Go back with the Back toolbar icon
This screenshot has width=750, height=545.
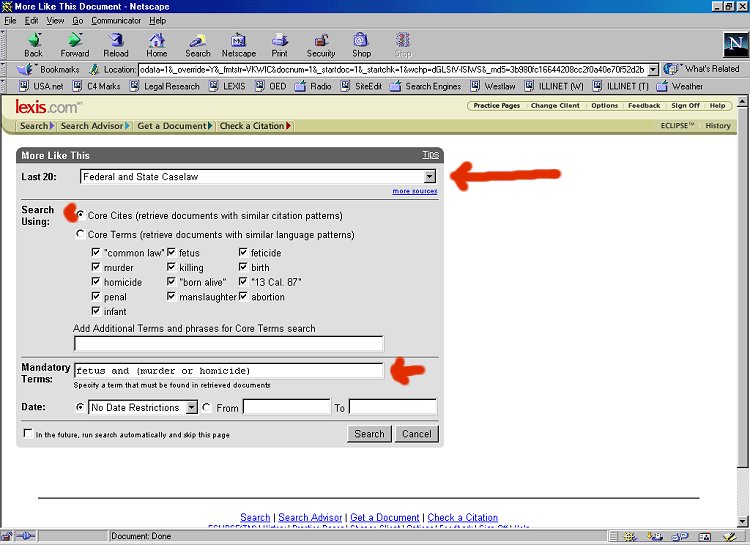point(33,45)
